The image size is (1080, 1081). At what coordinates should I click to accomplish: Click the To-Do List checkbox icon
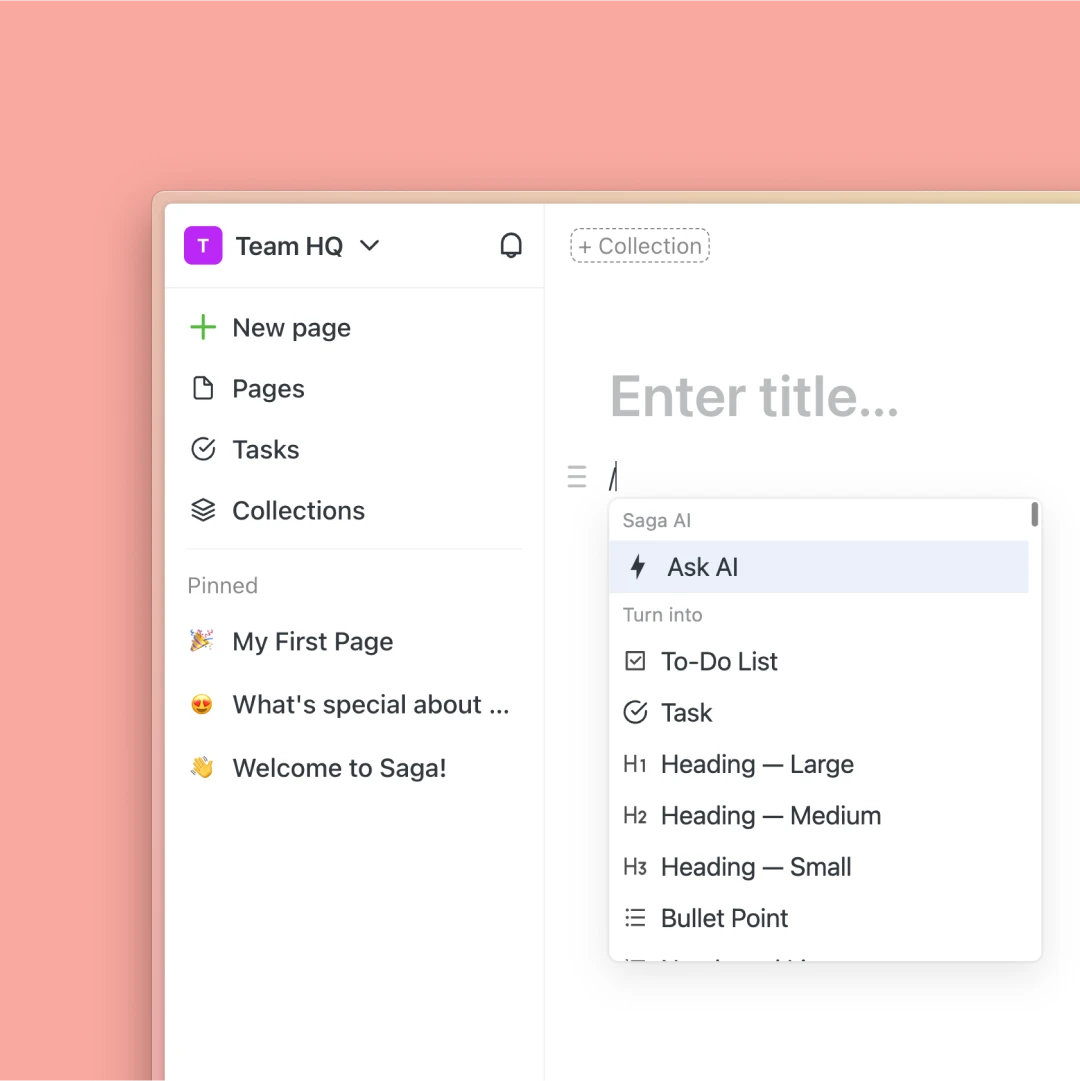click(x=635, y=661)
